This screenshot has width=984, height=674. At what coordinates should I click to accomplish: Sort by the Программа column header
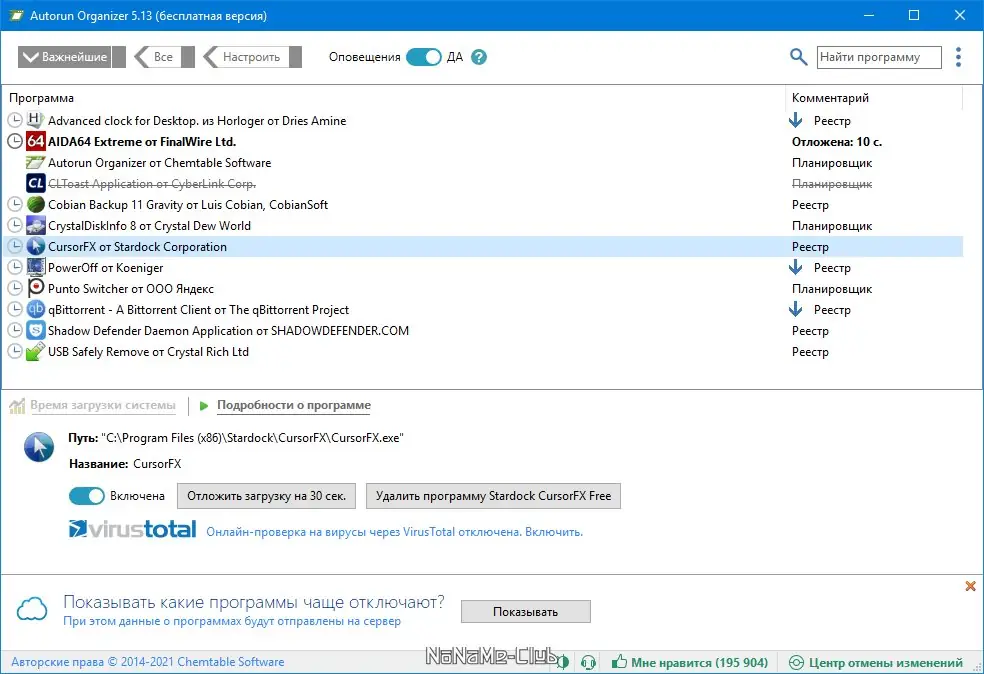[x=41, y=98]
